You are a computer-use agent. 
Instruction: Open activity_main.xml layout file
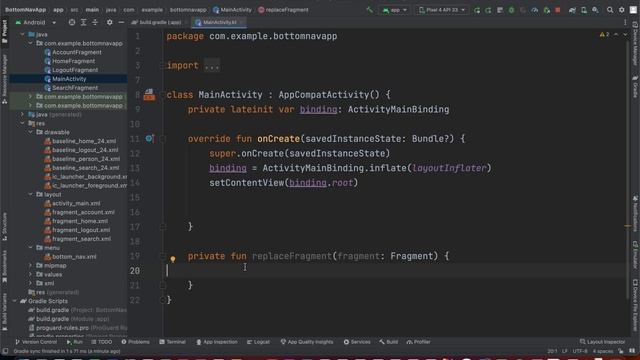pos(76,203)
